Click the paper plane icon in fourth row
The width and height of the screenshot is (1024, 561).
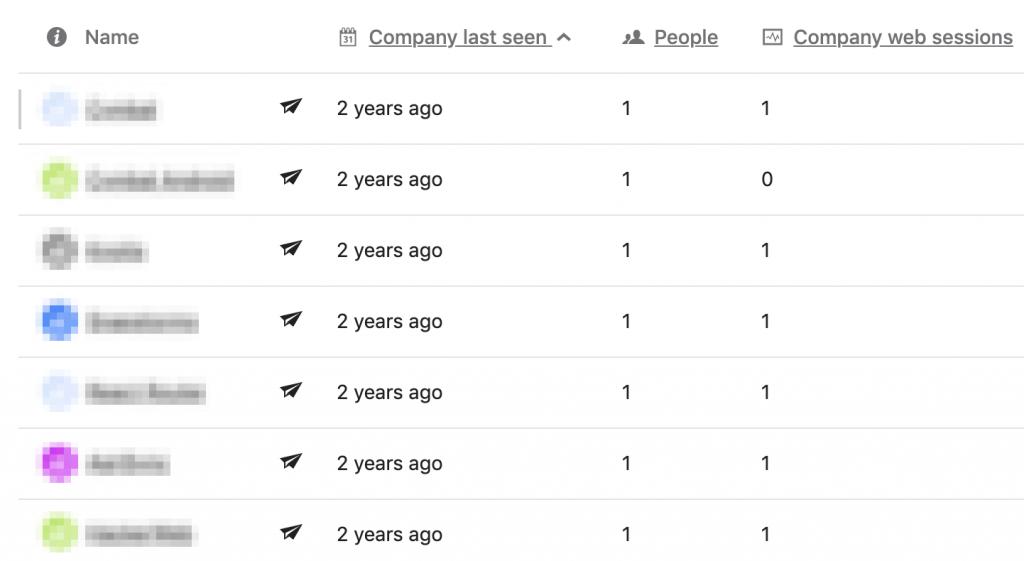(291, 319)
